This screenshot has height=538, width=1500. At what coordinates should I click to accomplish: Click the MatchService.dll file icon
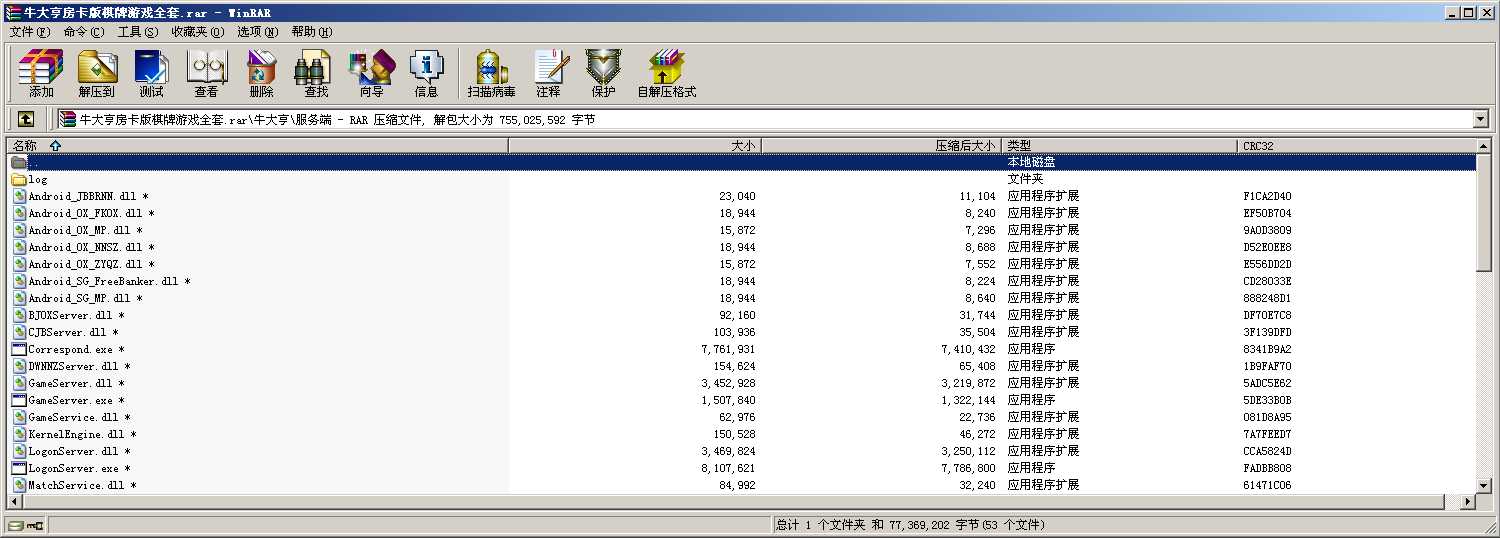(19, 485)
